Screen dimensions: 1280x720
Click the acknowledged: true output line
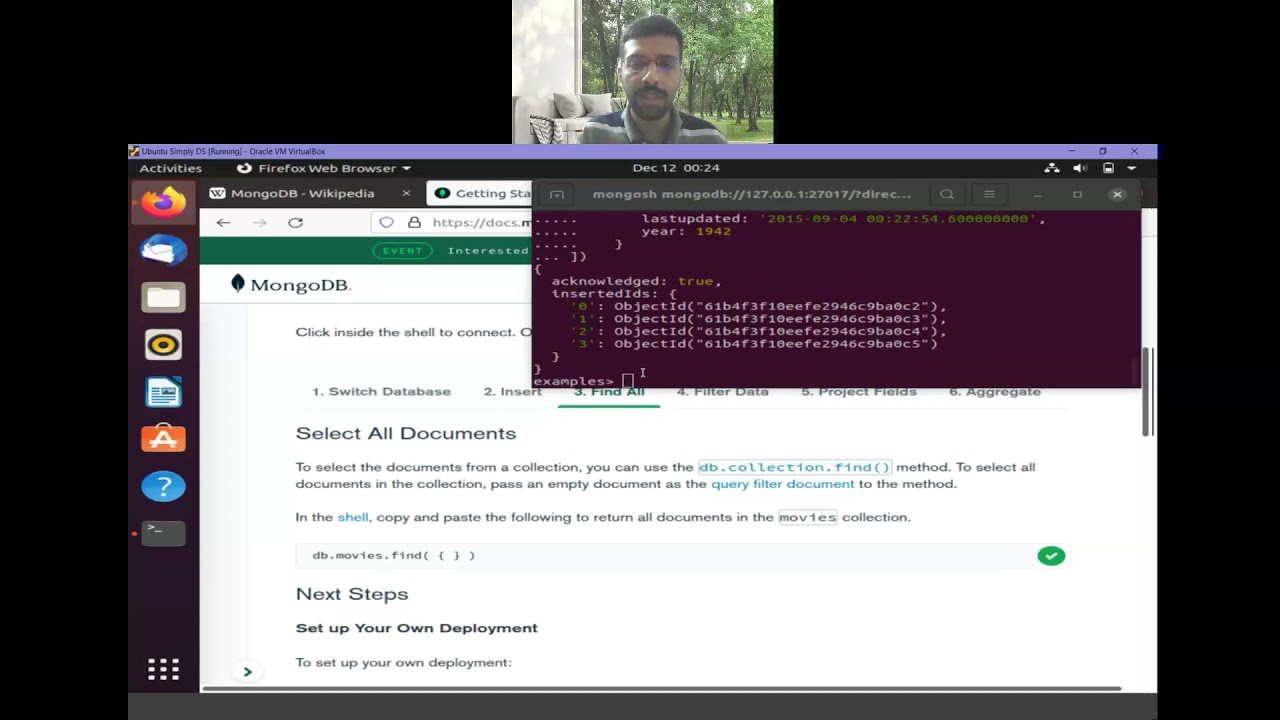click(636, 281)
